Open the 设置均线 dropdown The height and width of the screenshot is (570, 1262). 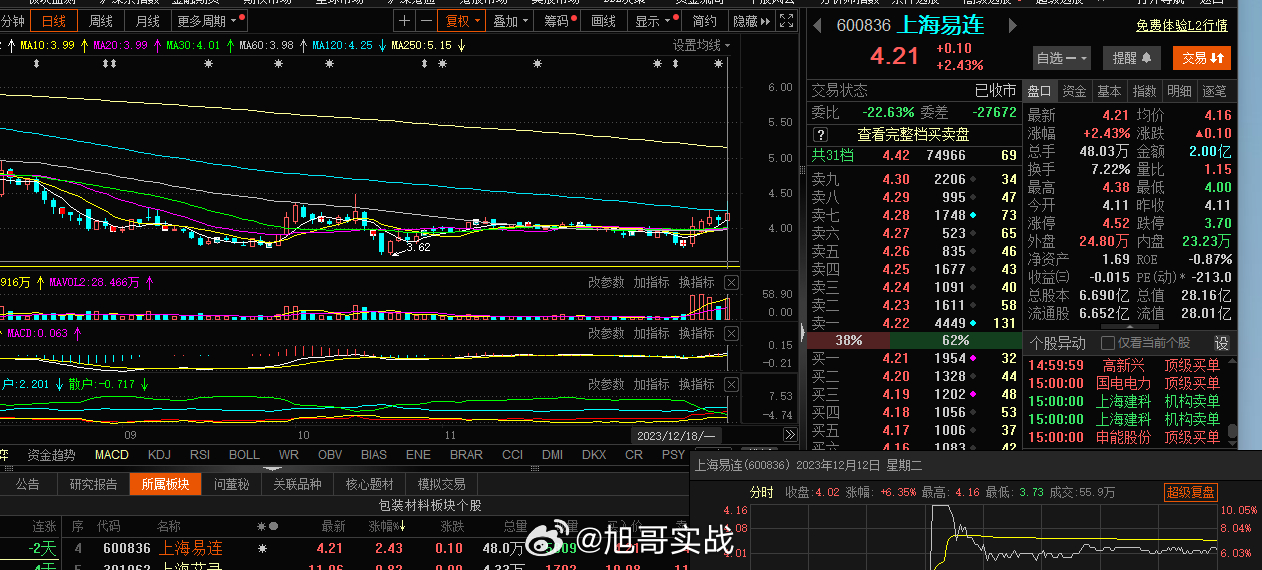701,45
